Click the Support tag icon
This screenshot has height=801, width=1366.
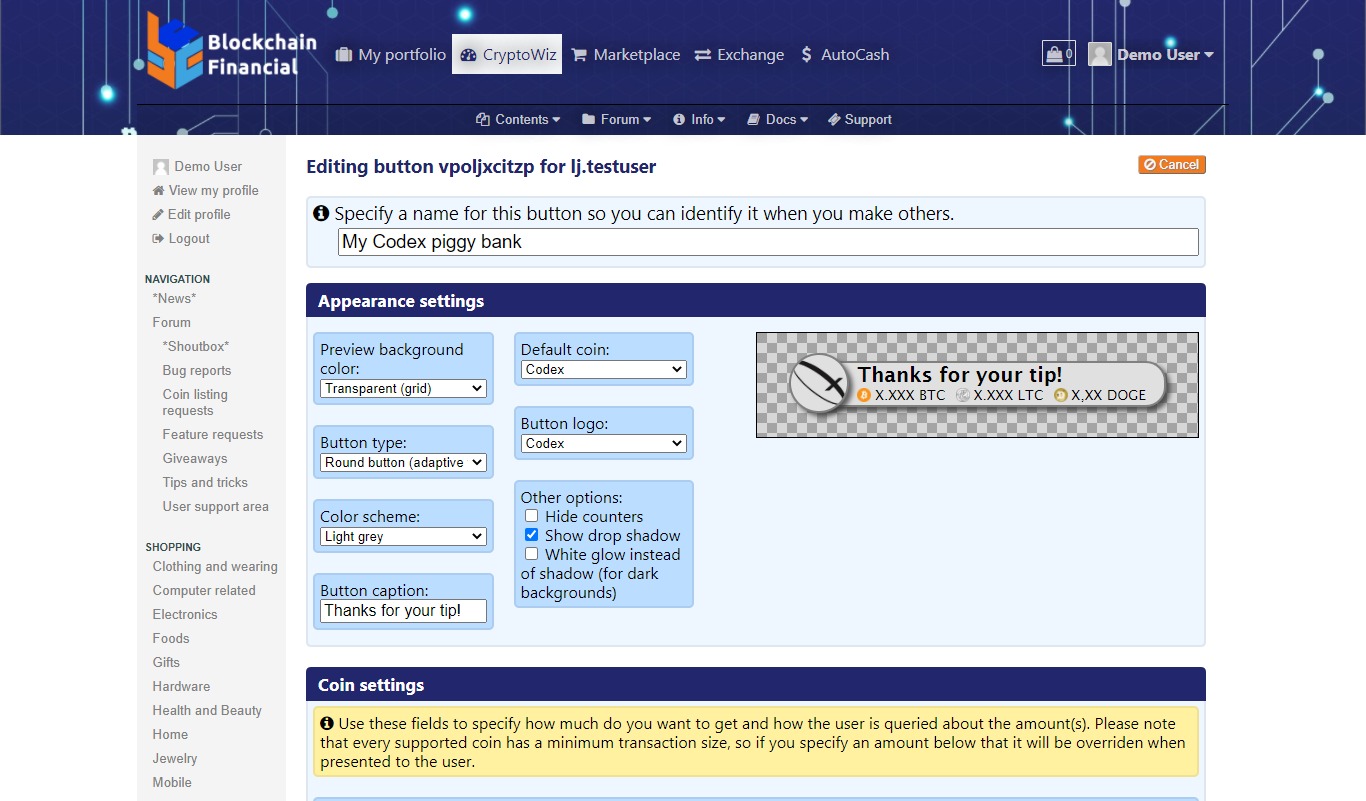(834, 120)
